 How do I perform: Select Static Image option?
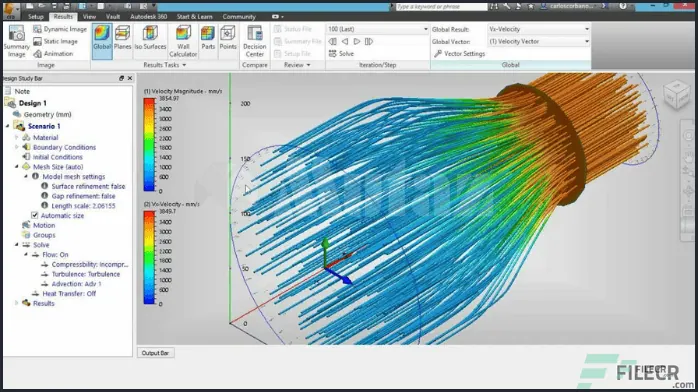coord(56,41)
